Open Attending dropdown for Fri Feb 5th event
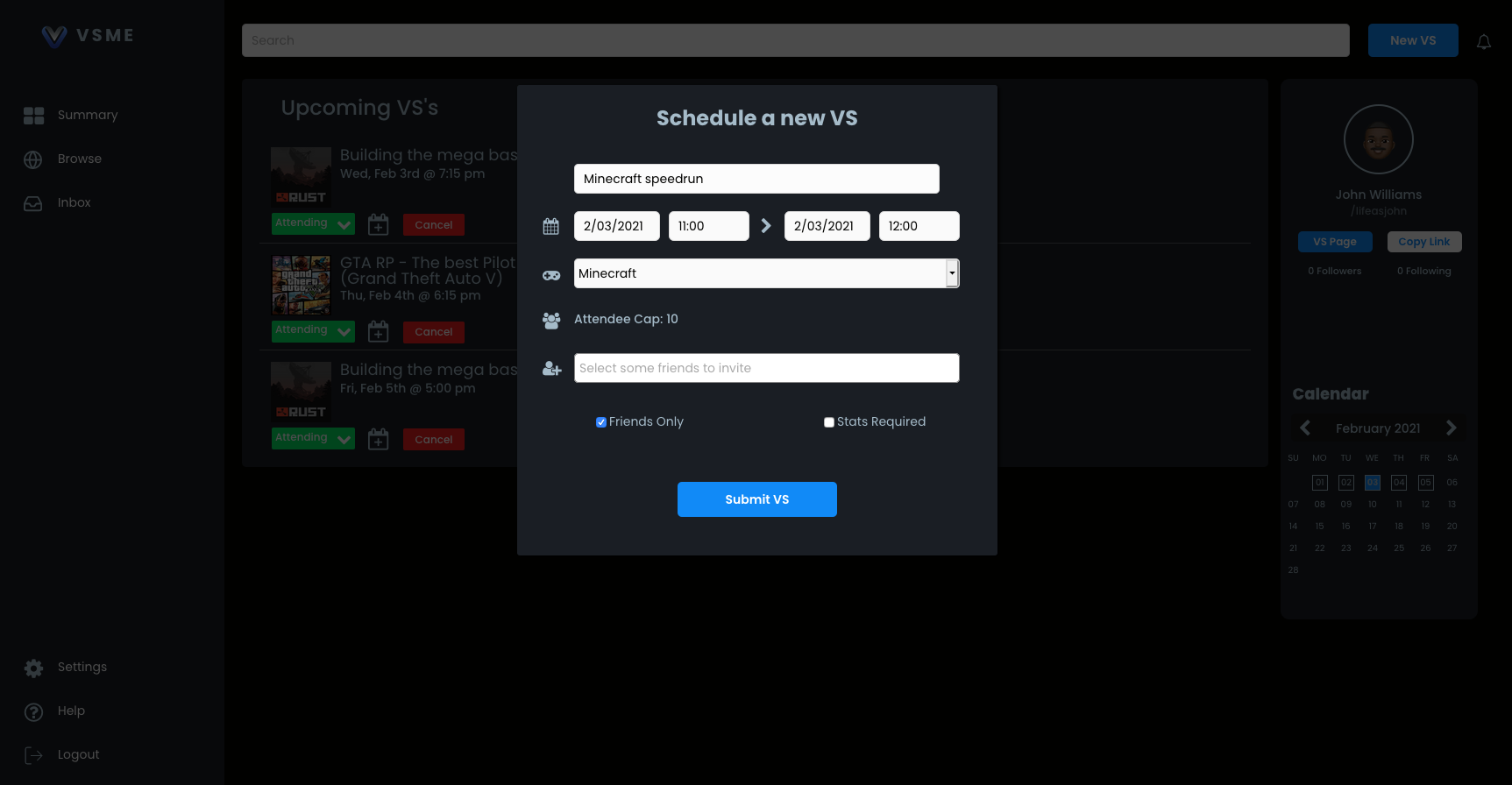 point(313,438)
